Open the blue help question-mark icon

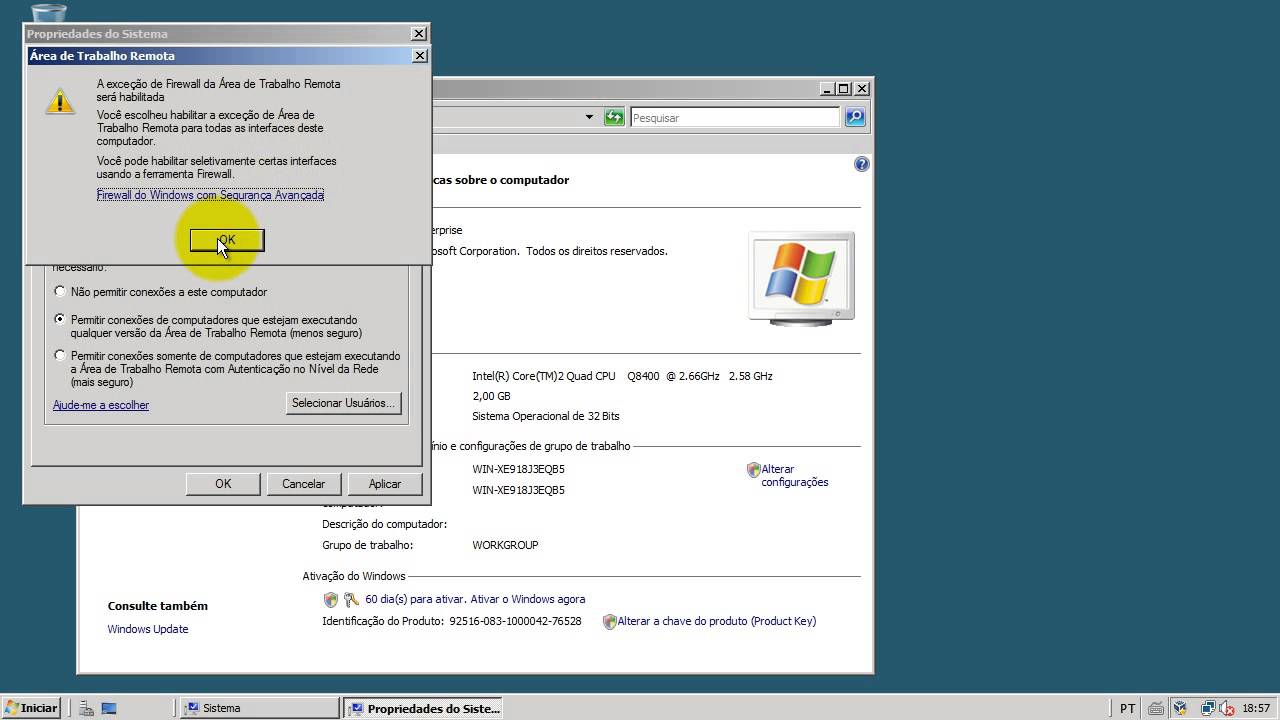point(862,164)
